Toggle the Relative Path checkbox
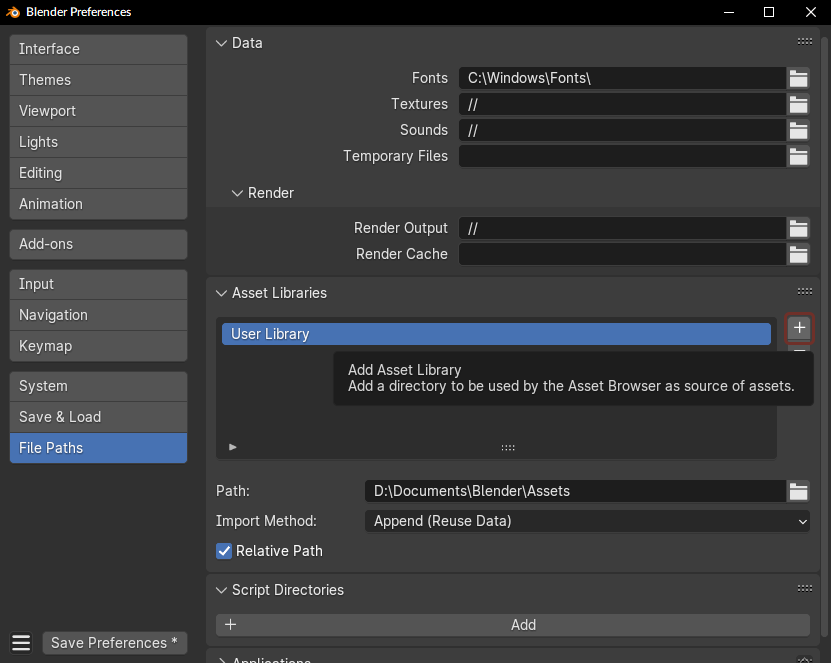 pos(224,551)
